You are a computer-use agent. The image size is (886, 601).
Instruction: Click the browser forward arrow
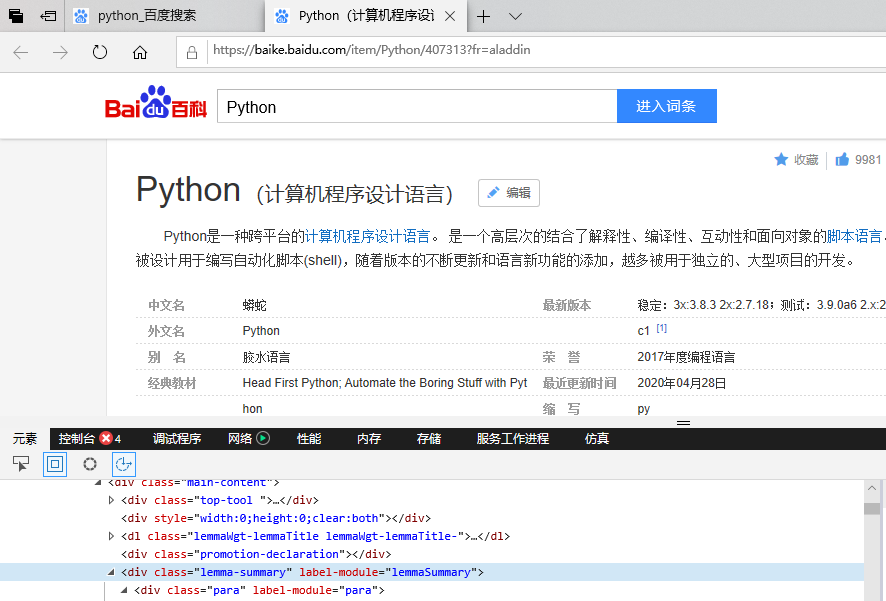[60, 53]
